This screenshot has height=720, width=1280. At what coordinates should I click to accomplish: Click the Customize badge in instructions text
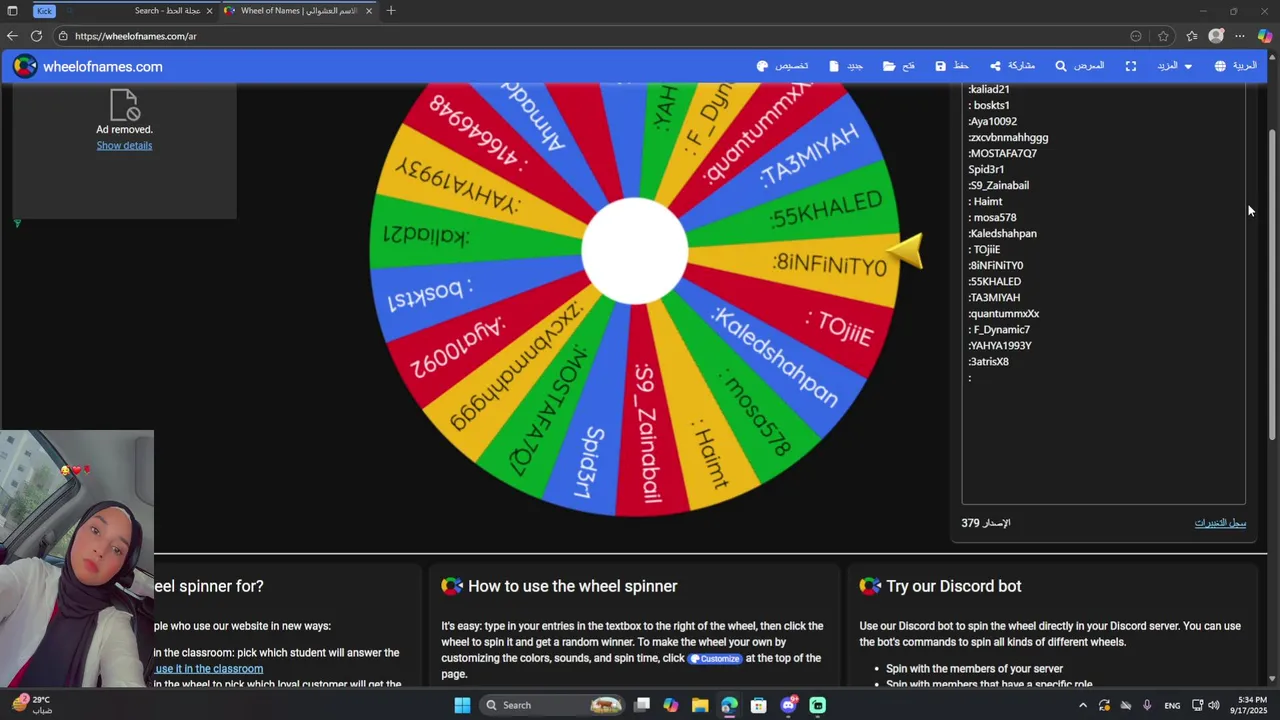click(x=715, y=659)
